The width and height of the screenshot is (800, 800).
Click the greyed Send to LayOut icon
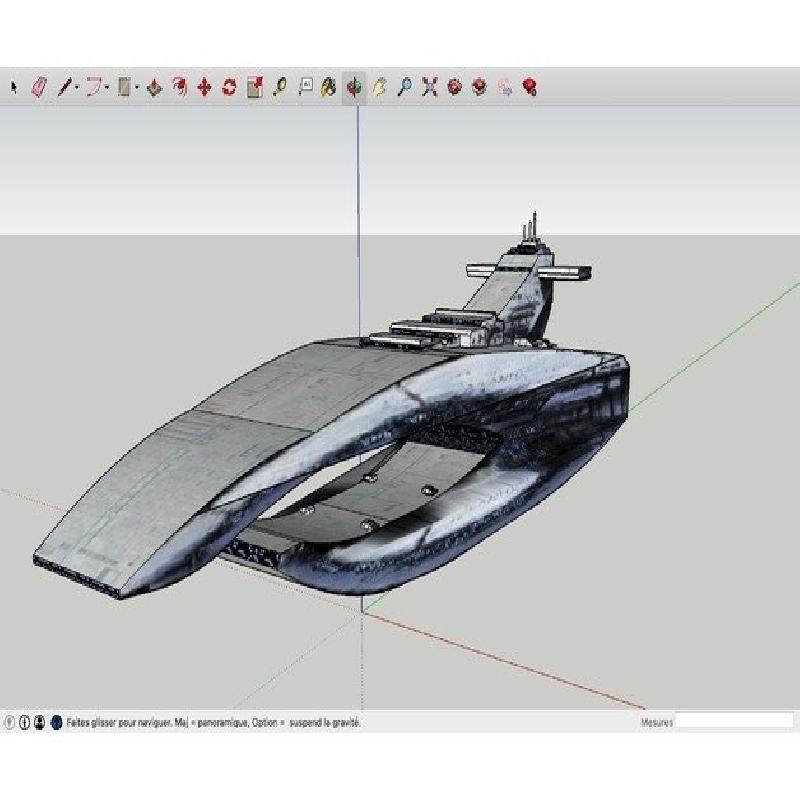(x=505, y=88)
